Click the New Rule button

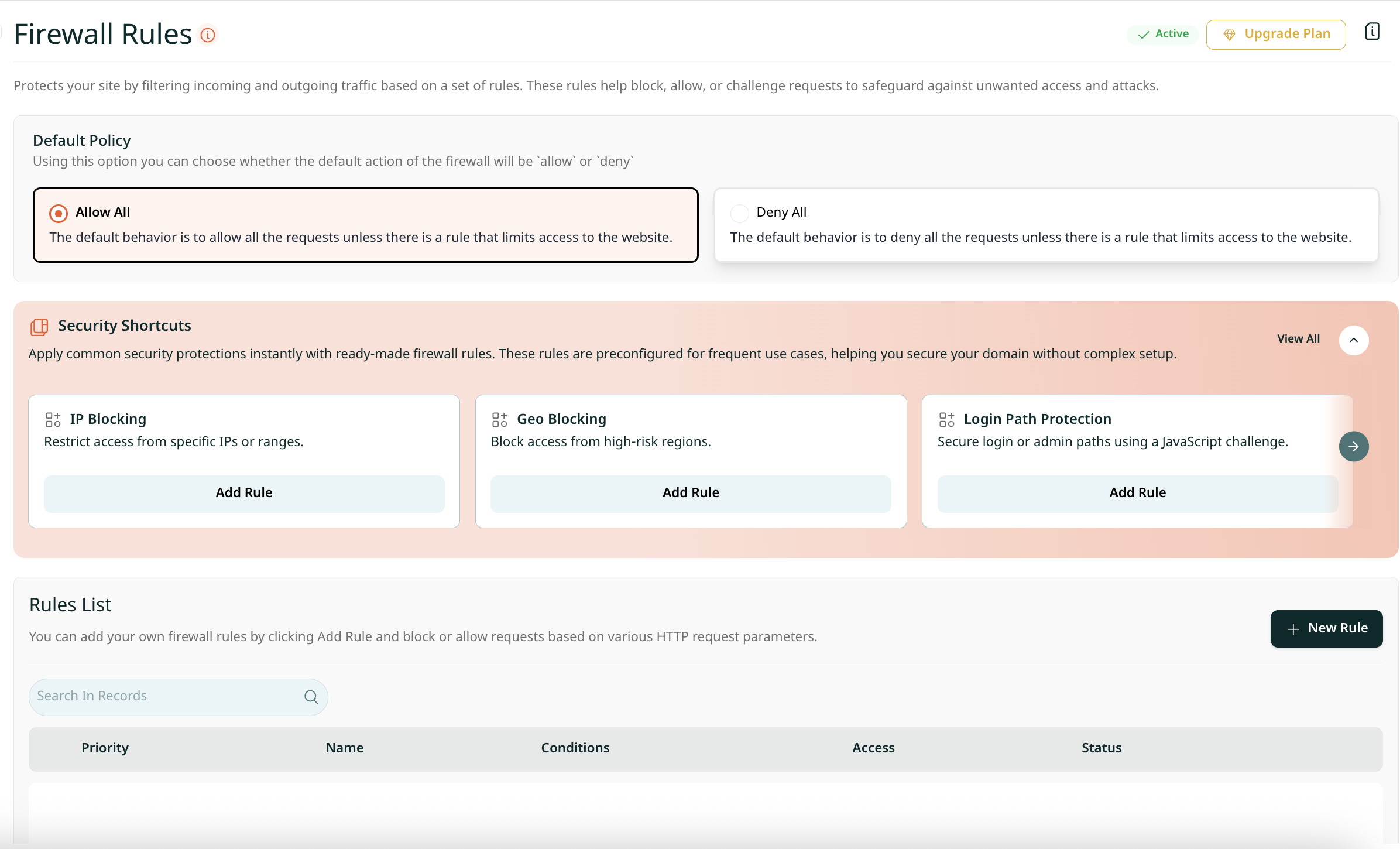pos(1326,628)
